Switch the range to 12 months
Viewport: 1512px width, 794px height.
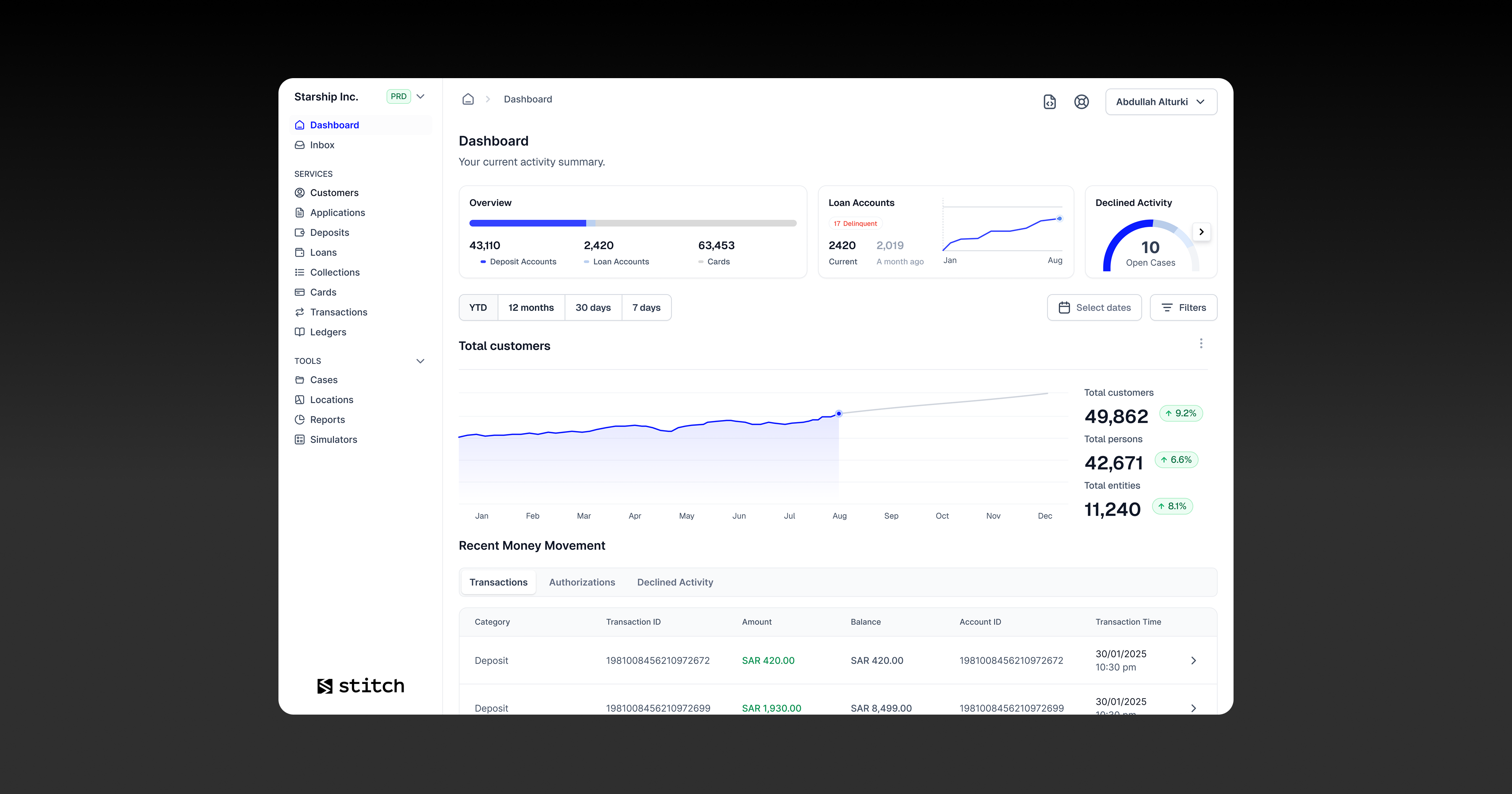pyautogui.click(x=530, y=308)
